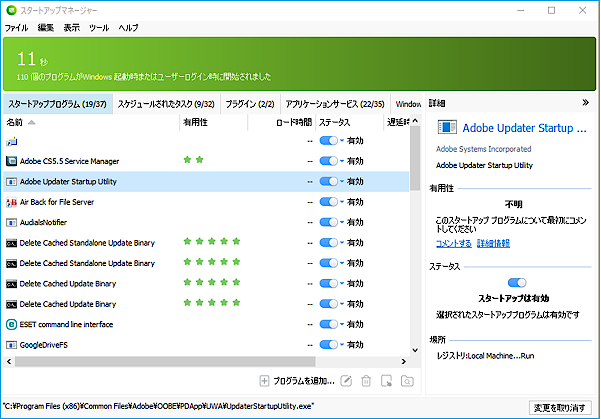Switch to スケジュールされたタスク (9/32) tab
The image size is (601, 419).
pos(166,104)
